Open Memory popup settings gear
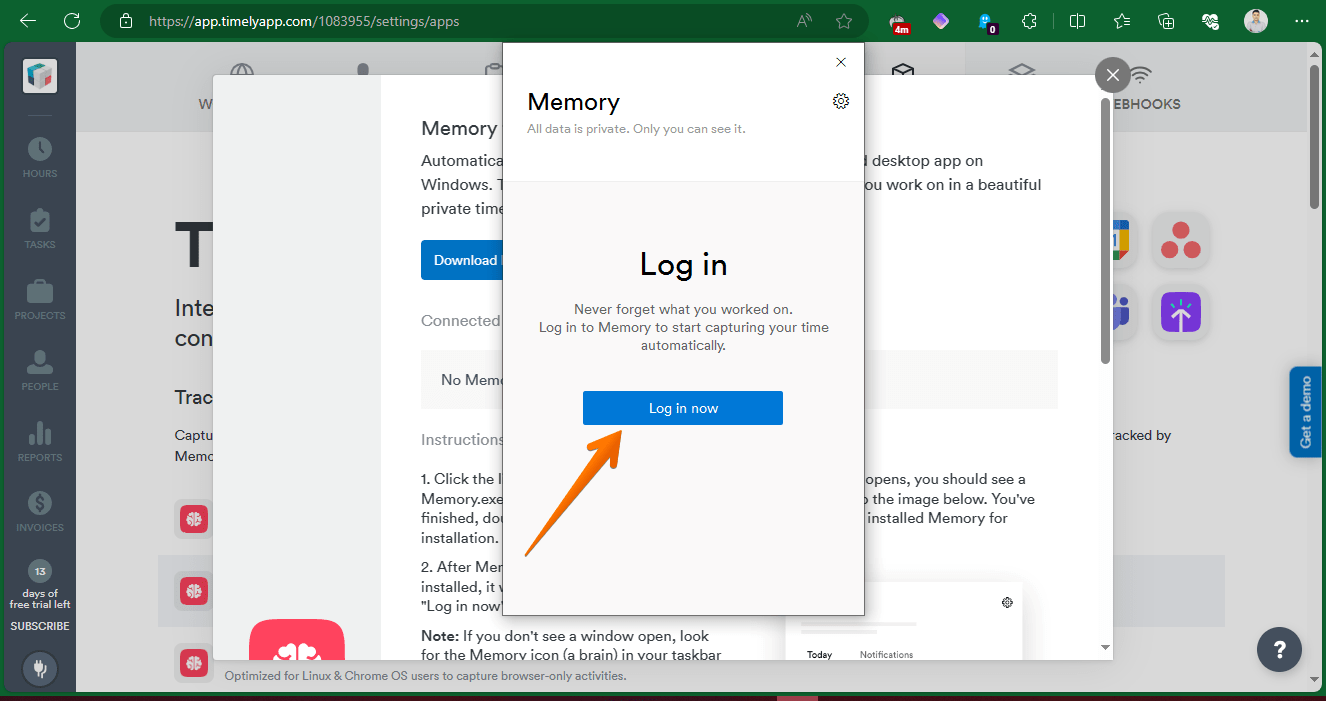Image resolution: width=1326 pixels, height=701 pixels. coord(841,101)
